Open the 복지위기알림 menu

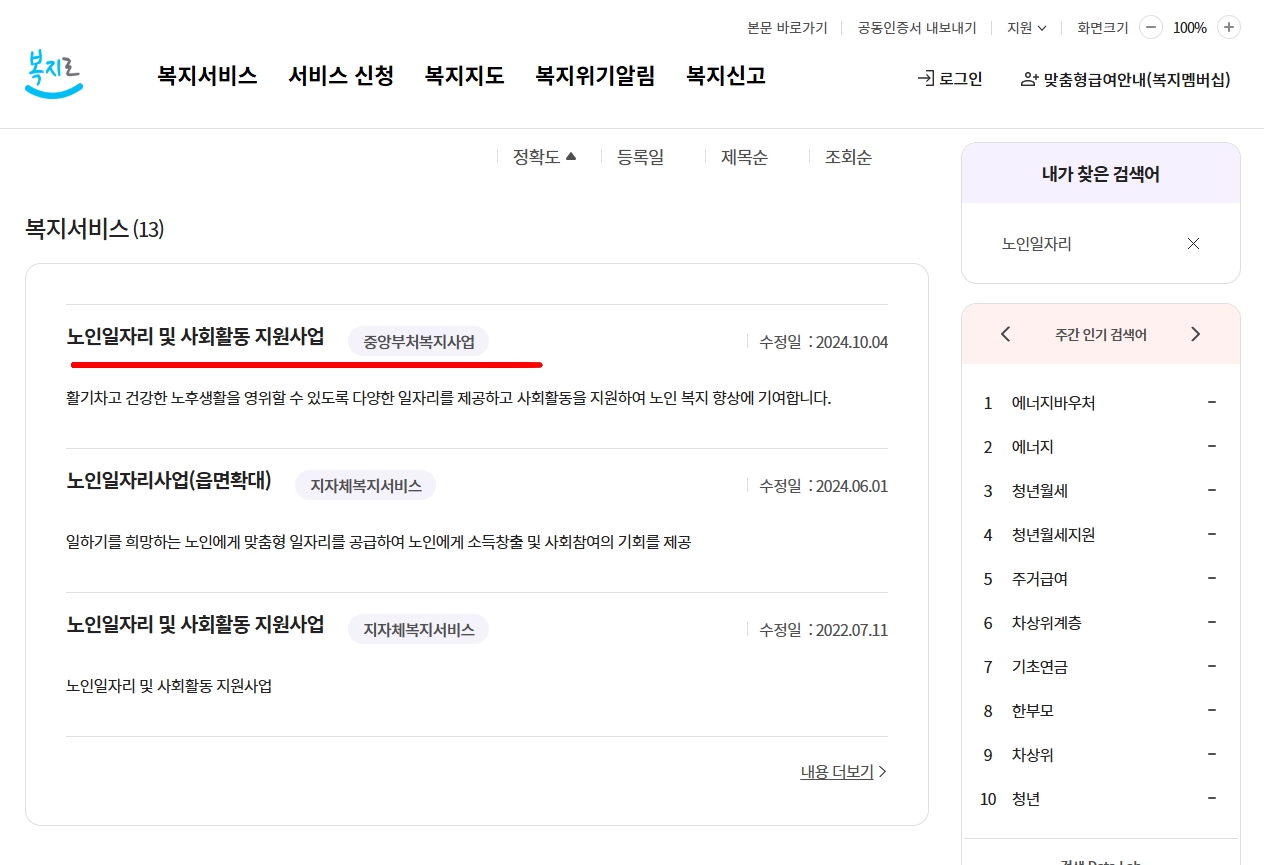click(x=595, y=76)
